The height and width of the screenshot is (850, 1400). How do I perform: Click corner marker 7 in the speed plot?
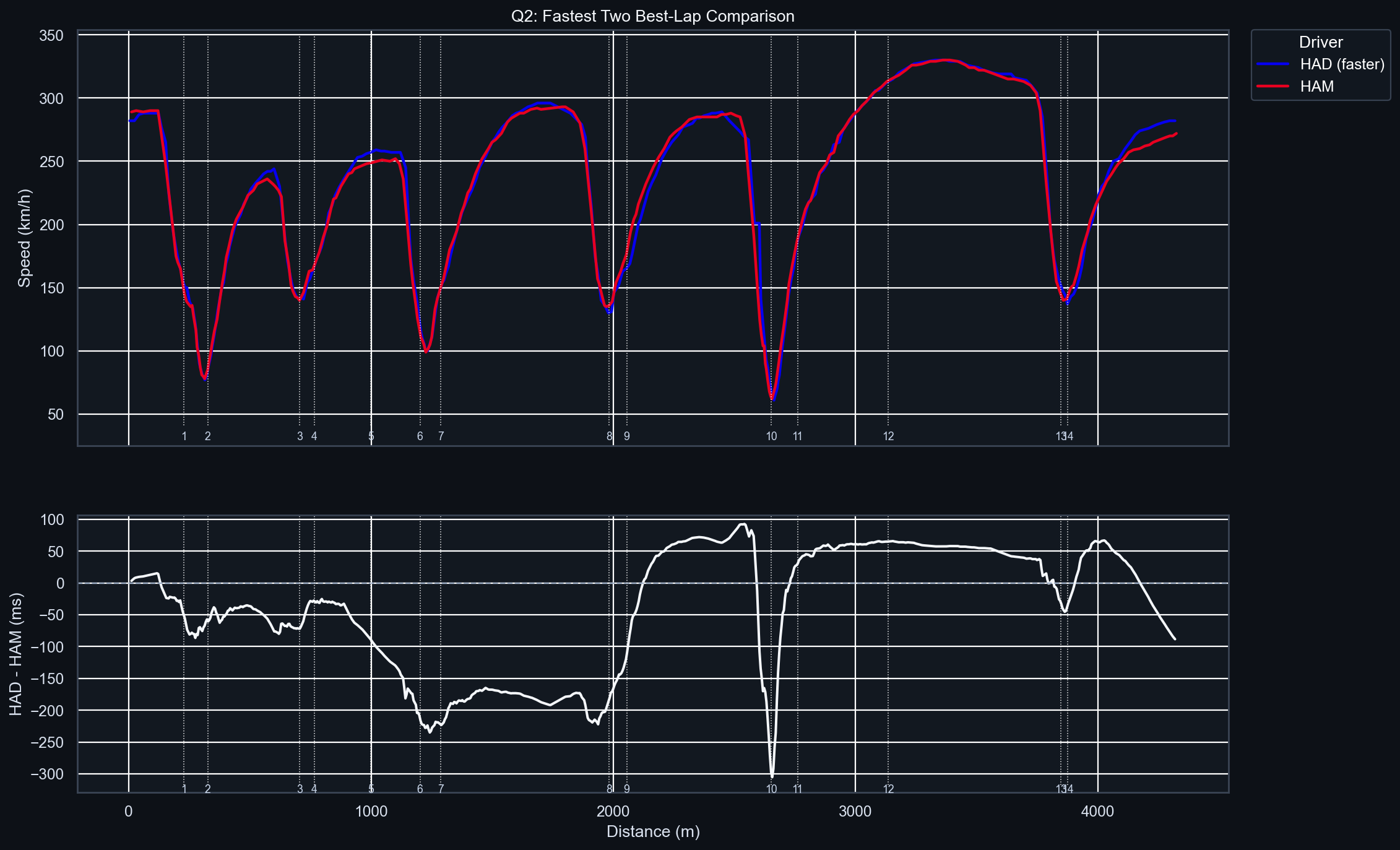pos(441,436)
